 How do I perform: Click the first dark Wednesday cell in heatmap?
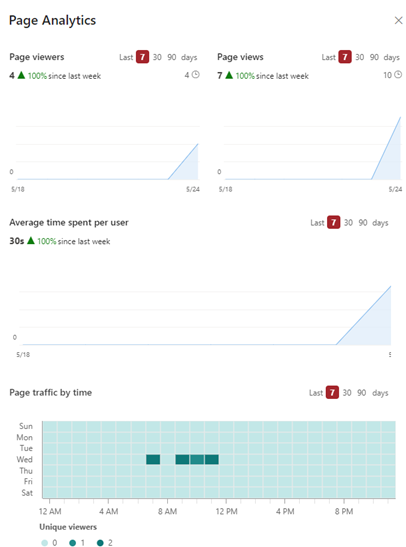(x=153, y=459)
